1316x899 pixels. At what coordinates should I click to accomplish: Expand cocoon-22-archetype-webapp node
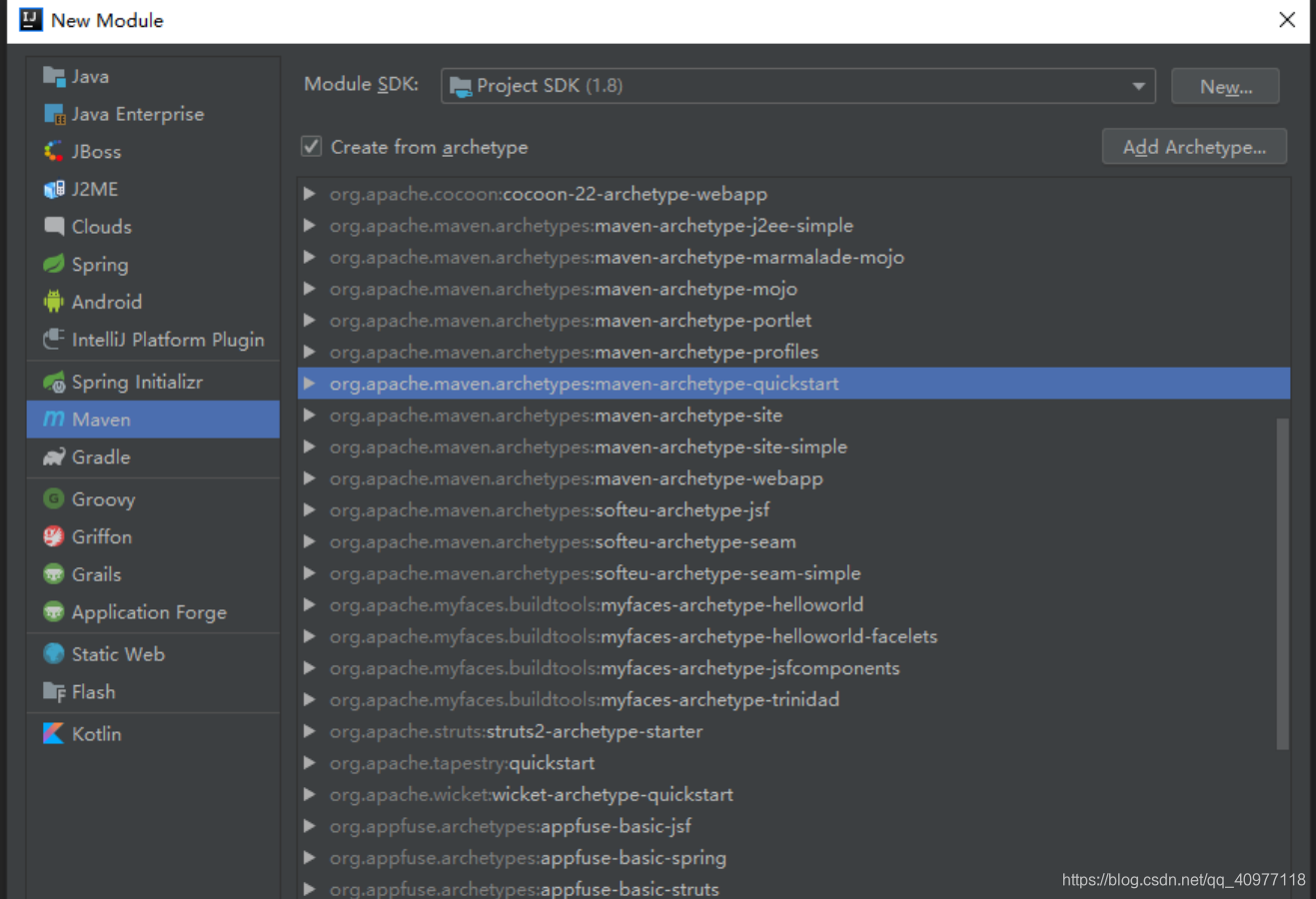(310, 194)
